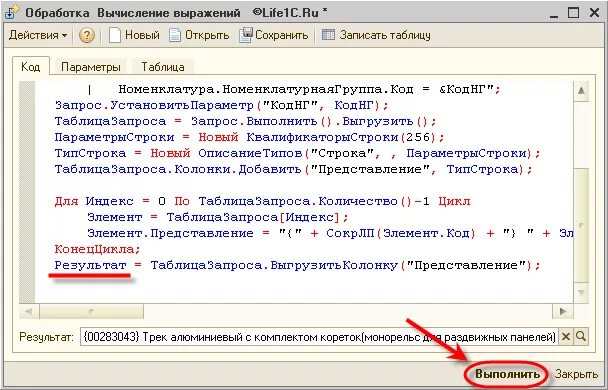
Task: Click the Новый toolbar button
Action: coord(134,35)
